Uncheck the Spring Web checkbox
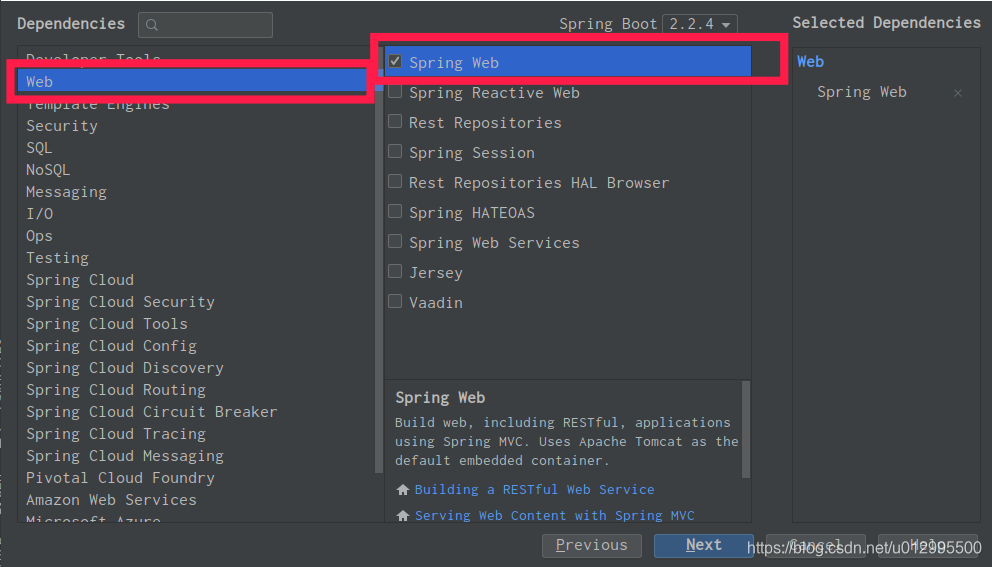This screenshot has width=992, height=567. pyautogui.click(x=395, y=61)
